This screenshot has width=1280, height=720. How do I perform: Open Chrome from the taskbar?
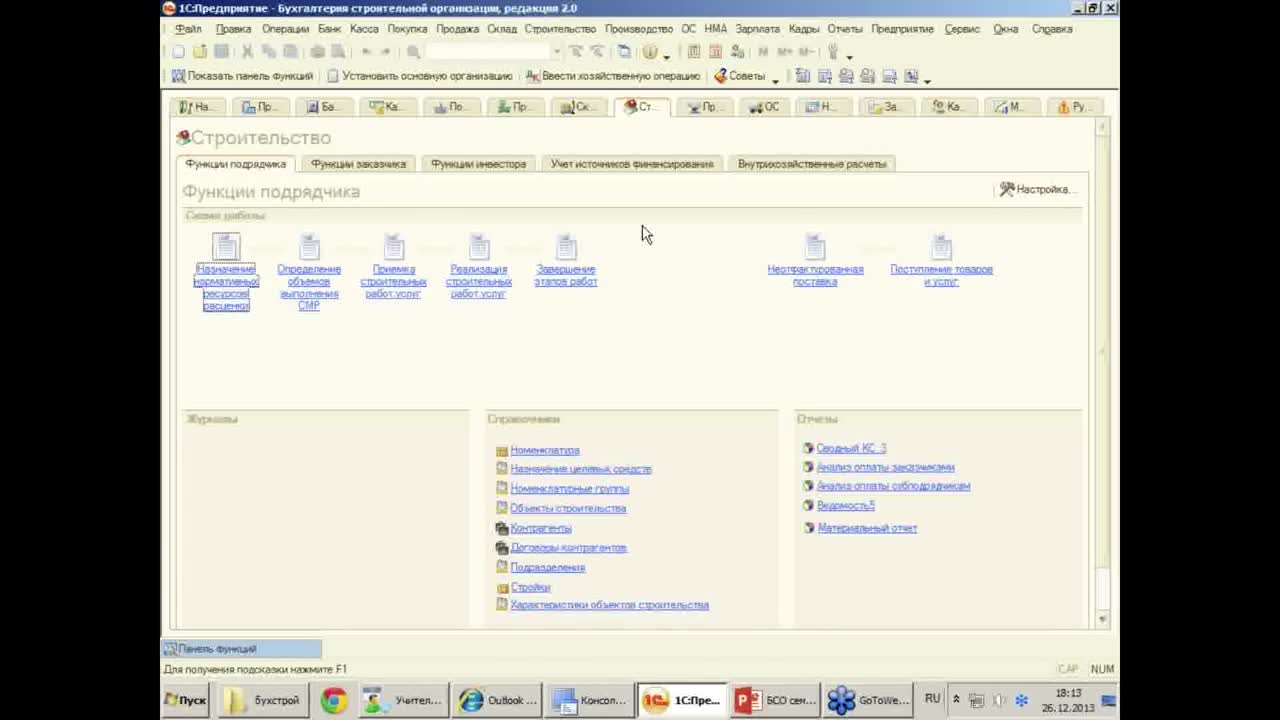point(333,701)
